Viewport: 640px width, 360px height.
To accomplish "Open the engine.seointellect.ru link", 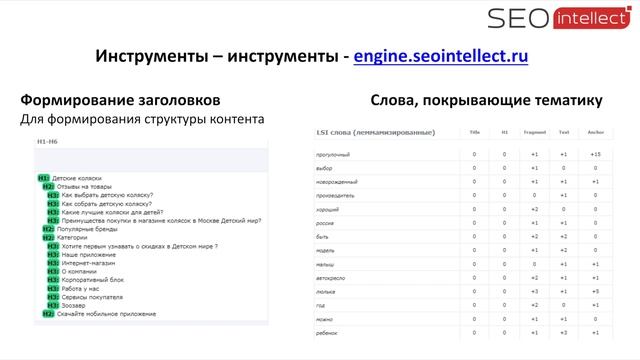I will point(440,56).
